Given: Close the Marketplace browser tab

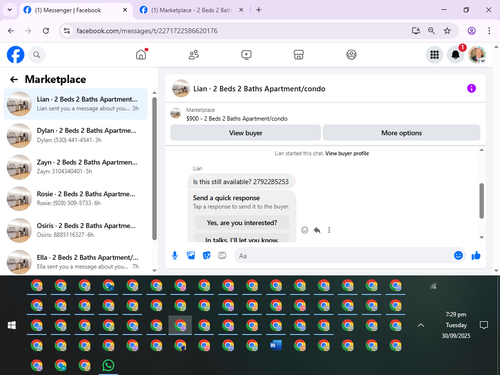Looking at the screenshot, I should [x=241, y=10].
